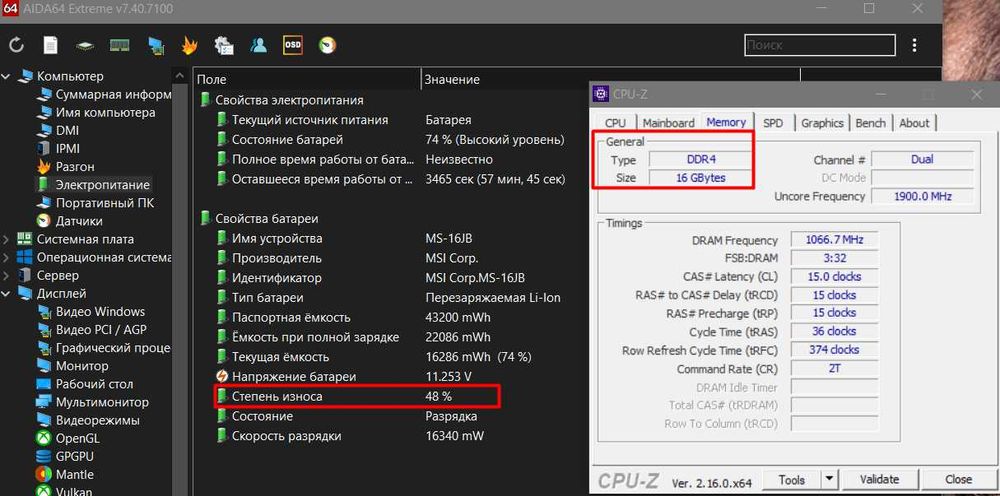Switch to the Mainboard tab in CPU-Z

668,123
